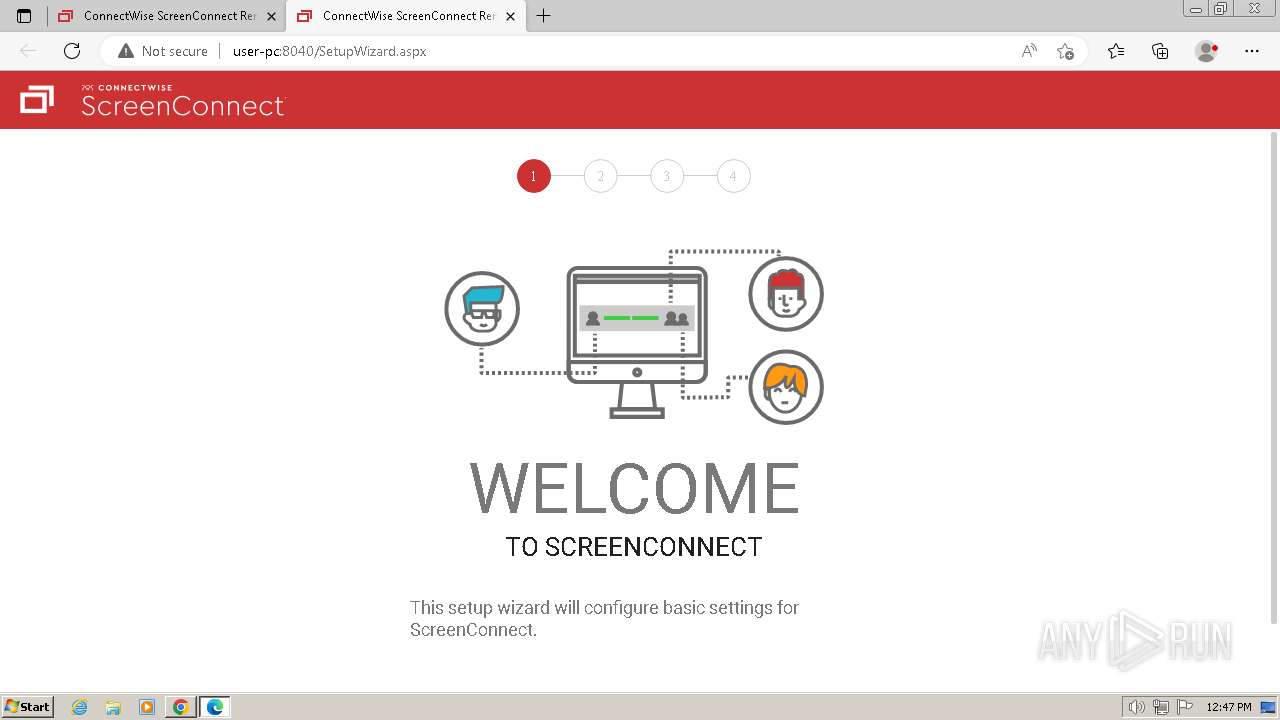Open the Settings and more menu

tap(1252, 51)
